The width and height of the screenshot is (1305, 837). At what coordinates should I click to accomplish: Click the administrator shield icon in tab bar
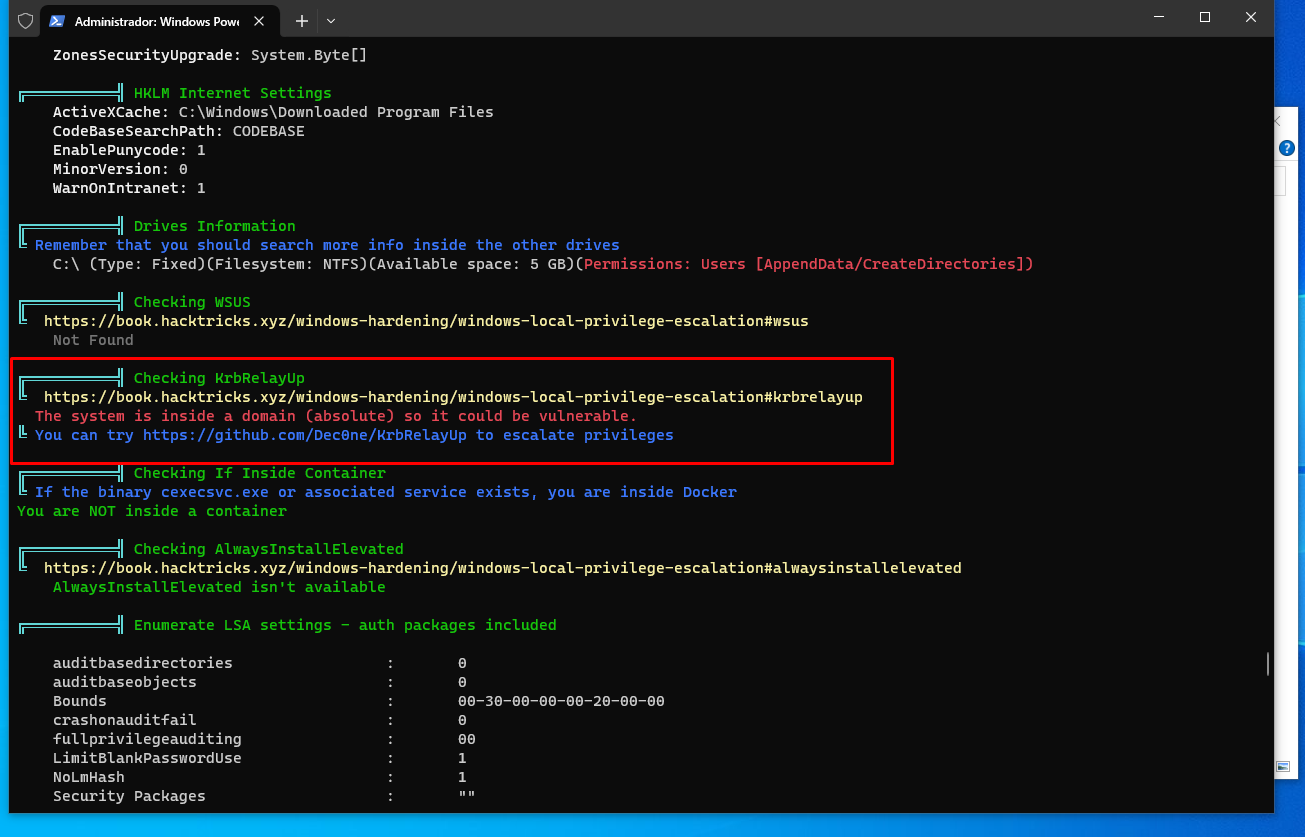[26, 20]
